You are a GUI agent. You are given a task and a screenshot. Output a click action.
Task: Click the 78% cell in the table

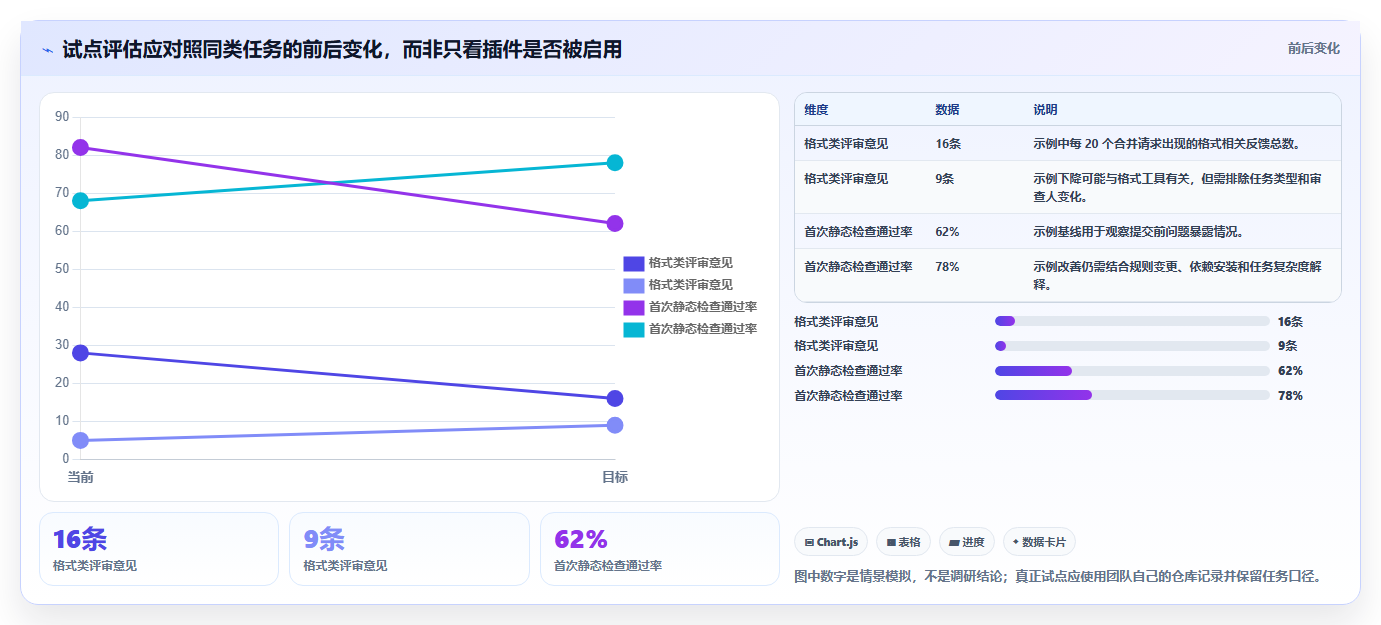(947, 267)
